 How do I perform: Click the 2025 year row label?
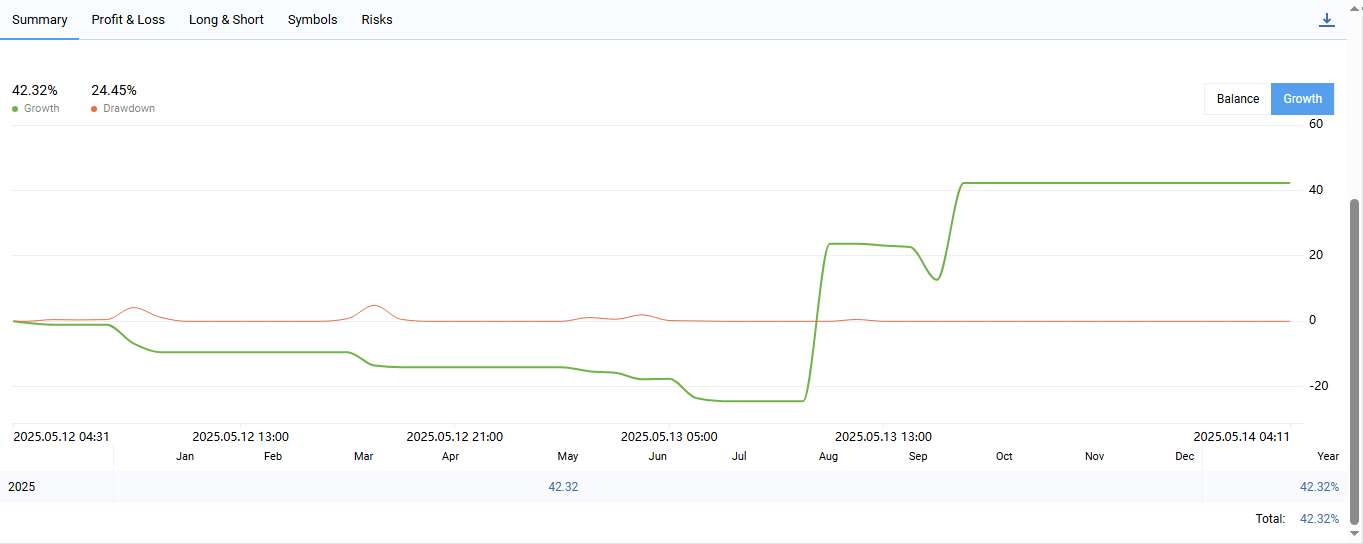21,487
